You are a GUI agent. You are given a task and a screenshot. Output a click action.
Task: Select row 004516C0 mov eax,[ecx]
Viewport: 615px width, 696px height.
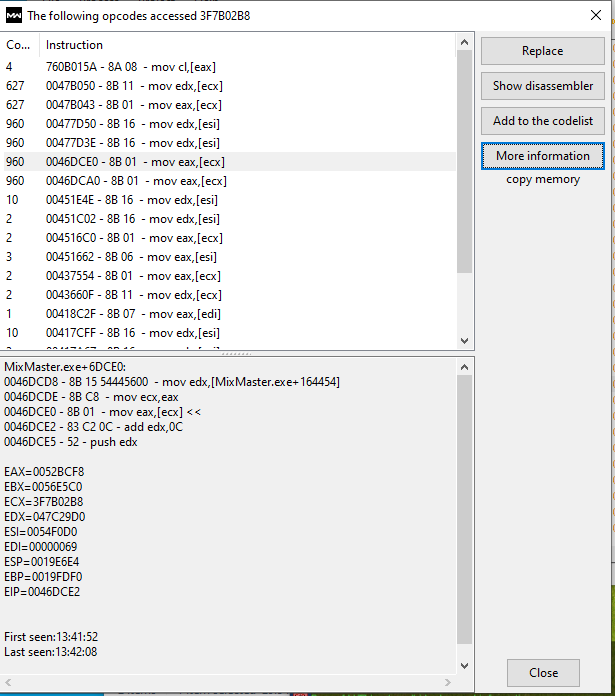(229, 238)
